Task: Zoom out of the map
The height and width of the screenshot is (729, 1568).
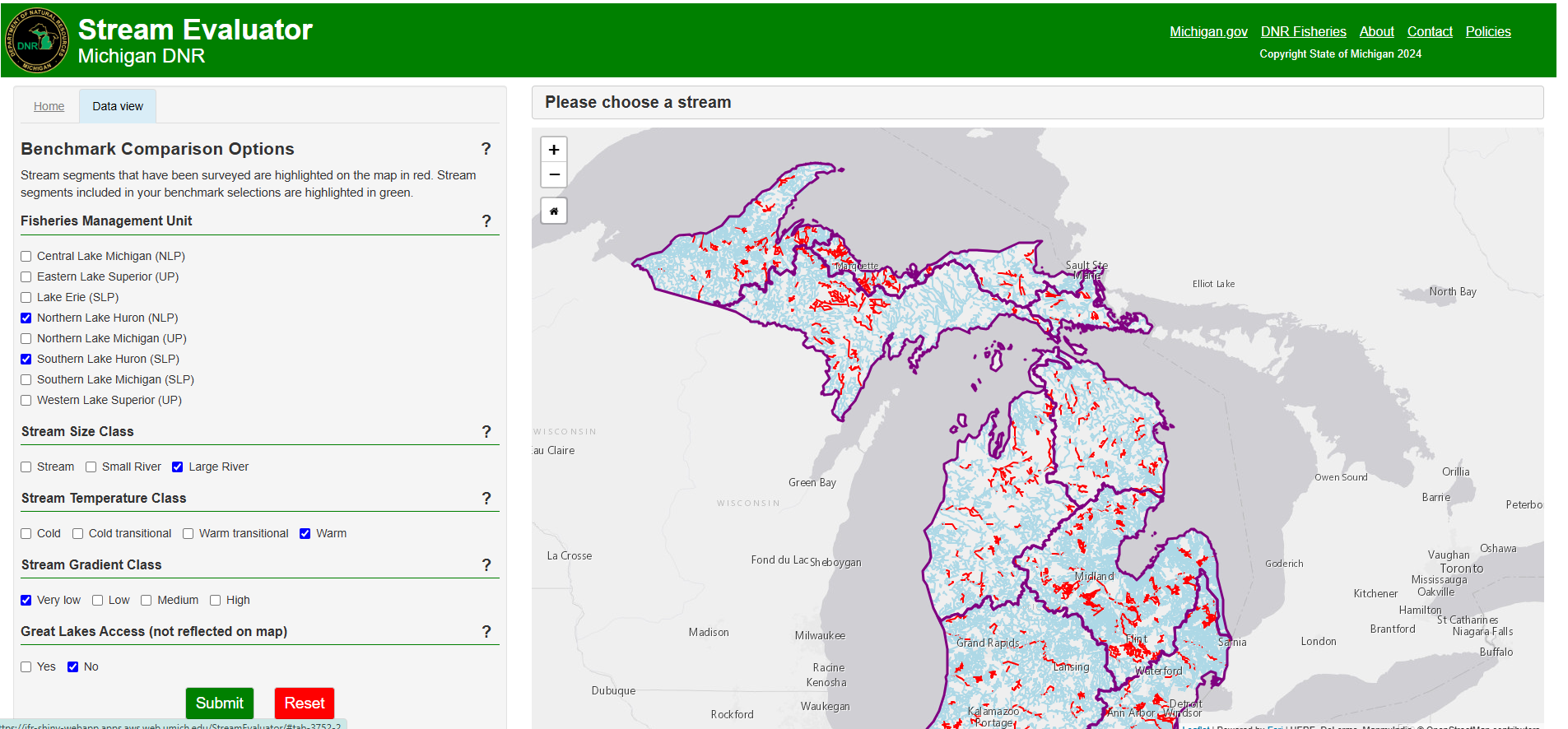Action: 554,174
